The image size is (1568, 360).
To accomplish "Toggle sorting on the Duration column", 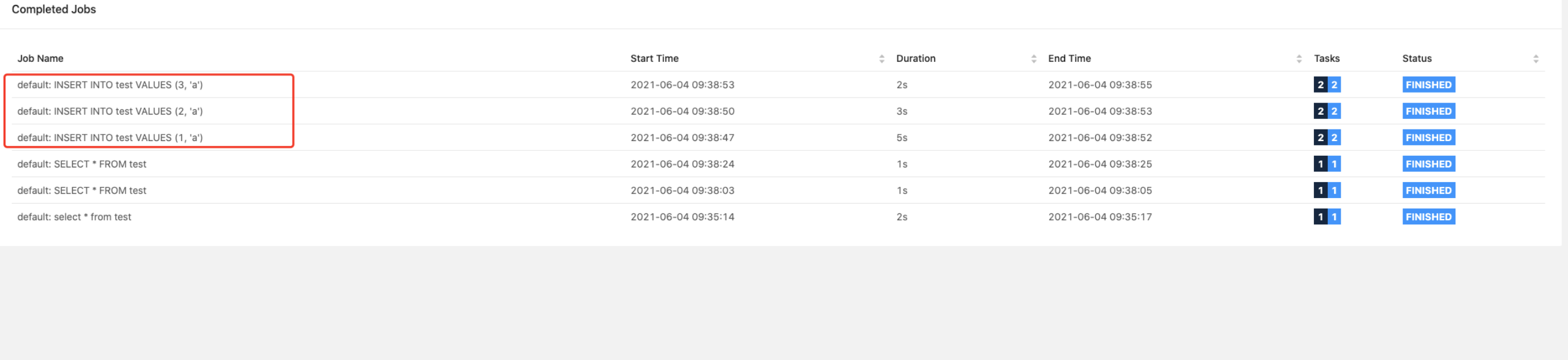I will pos(916,58).
